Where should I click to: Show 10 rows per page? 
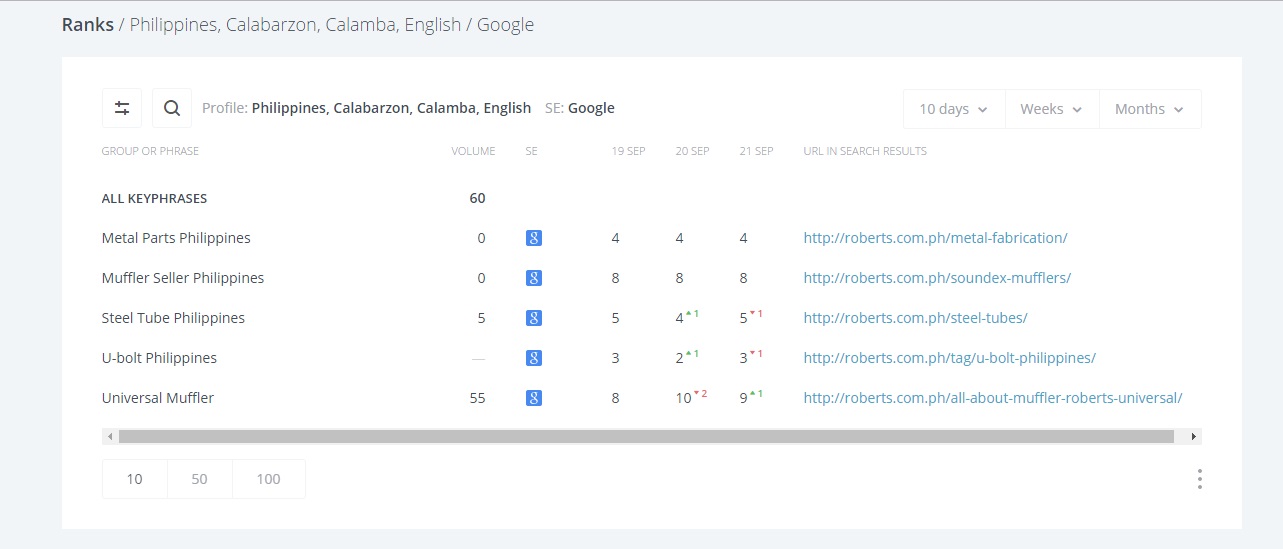[134, 479]
